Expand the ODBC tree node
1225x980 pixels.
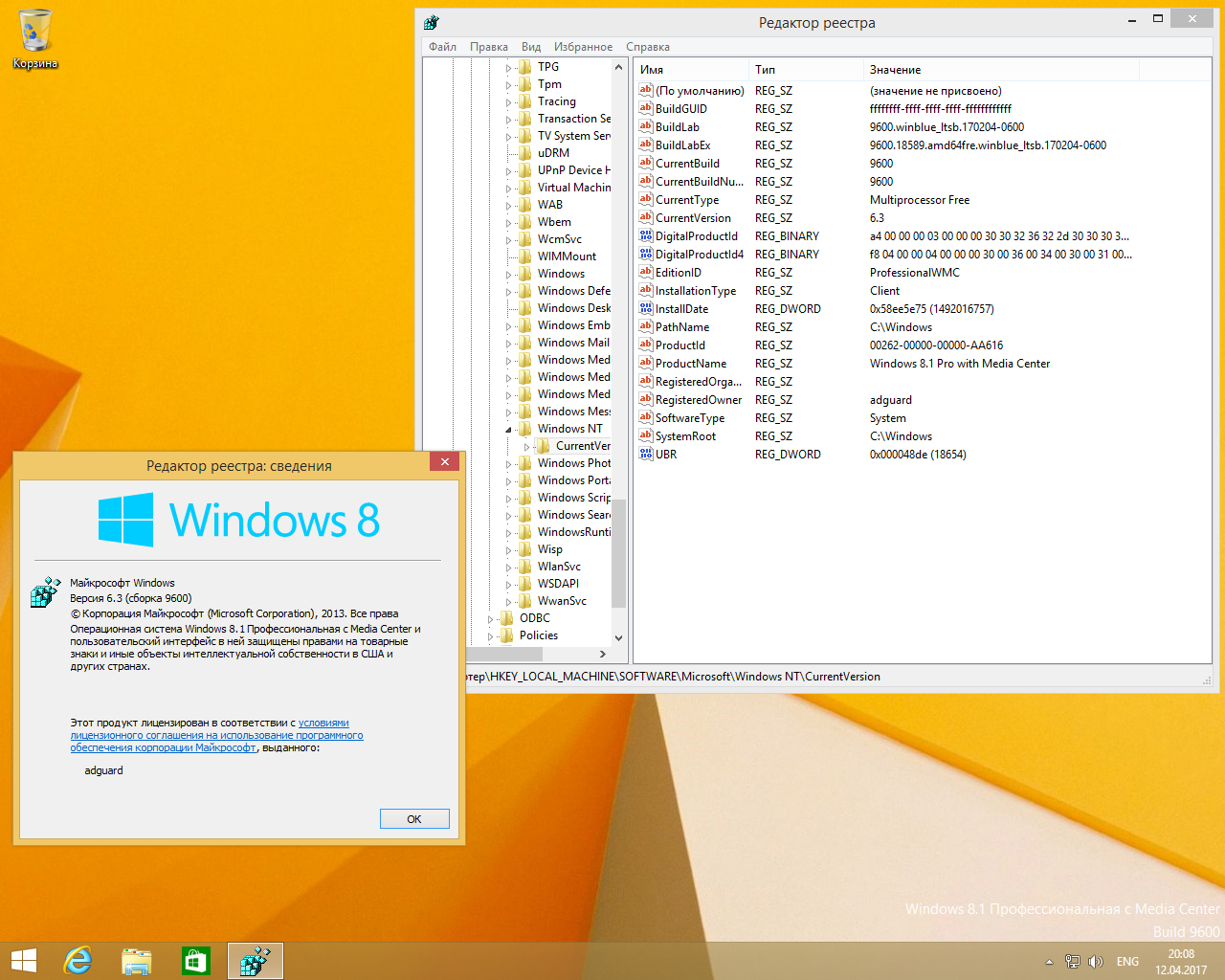pyautogui.click(x=491, y=618)
